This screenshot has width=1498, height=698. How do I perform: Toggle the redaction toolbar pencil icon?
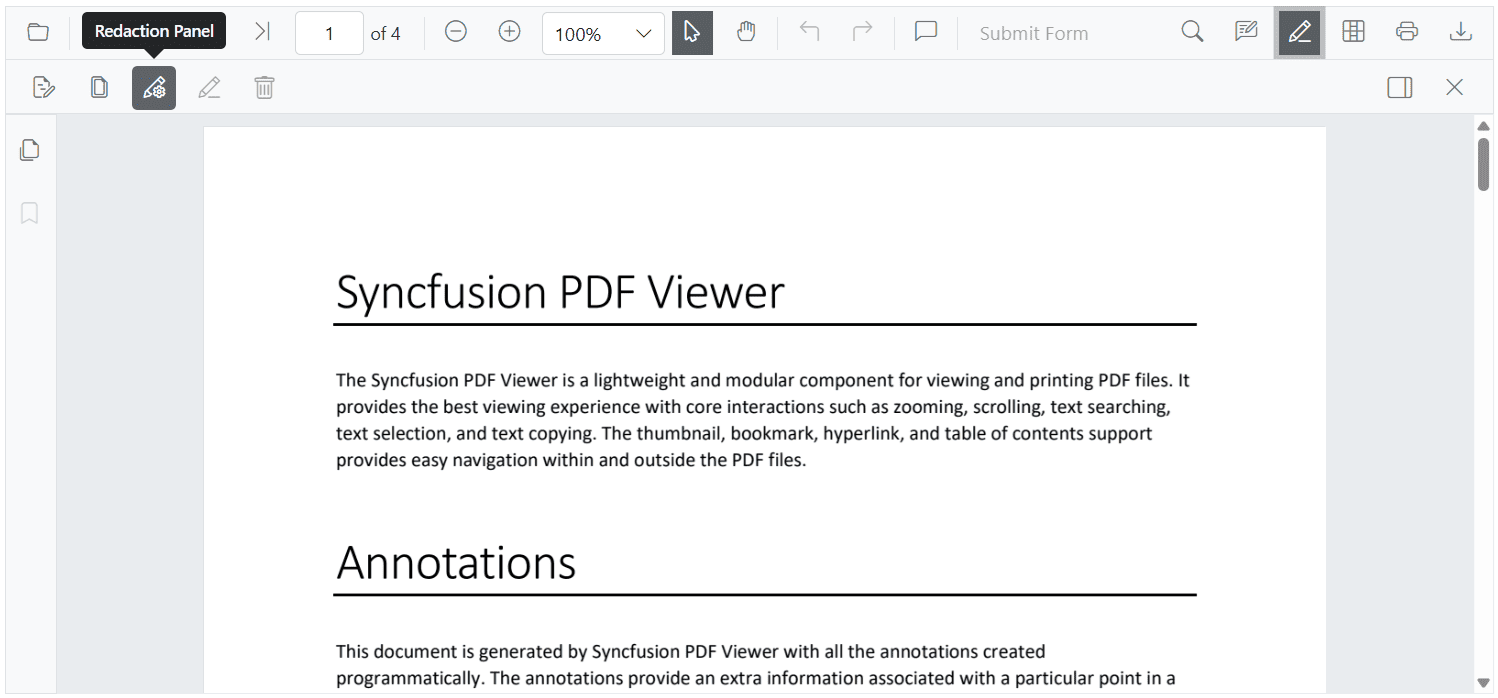(x=1299, y=33)
